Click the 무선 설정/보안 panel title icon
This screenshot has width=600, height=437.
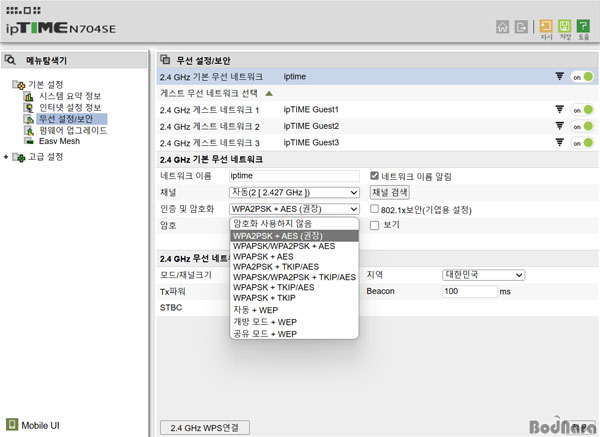(165, 59)
